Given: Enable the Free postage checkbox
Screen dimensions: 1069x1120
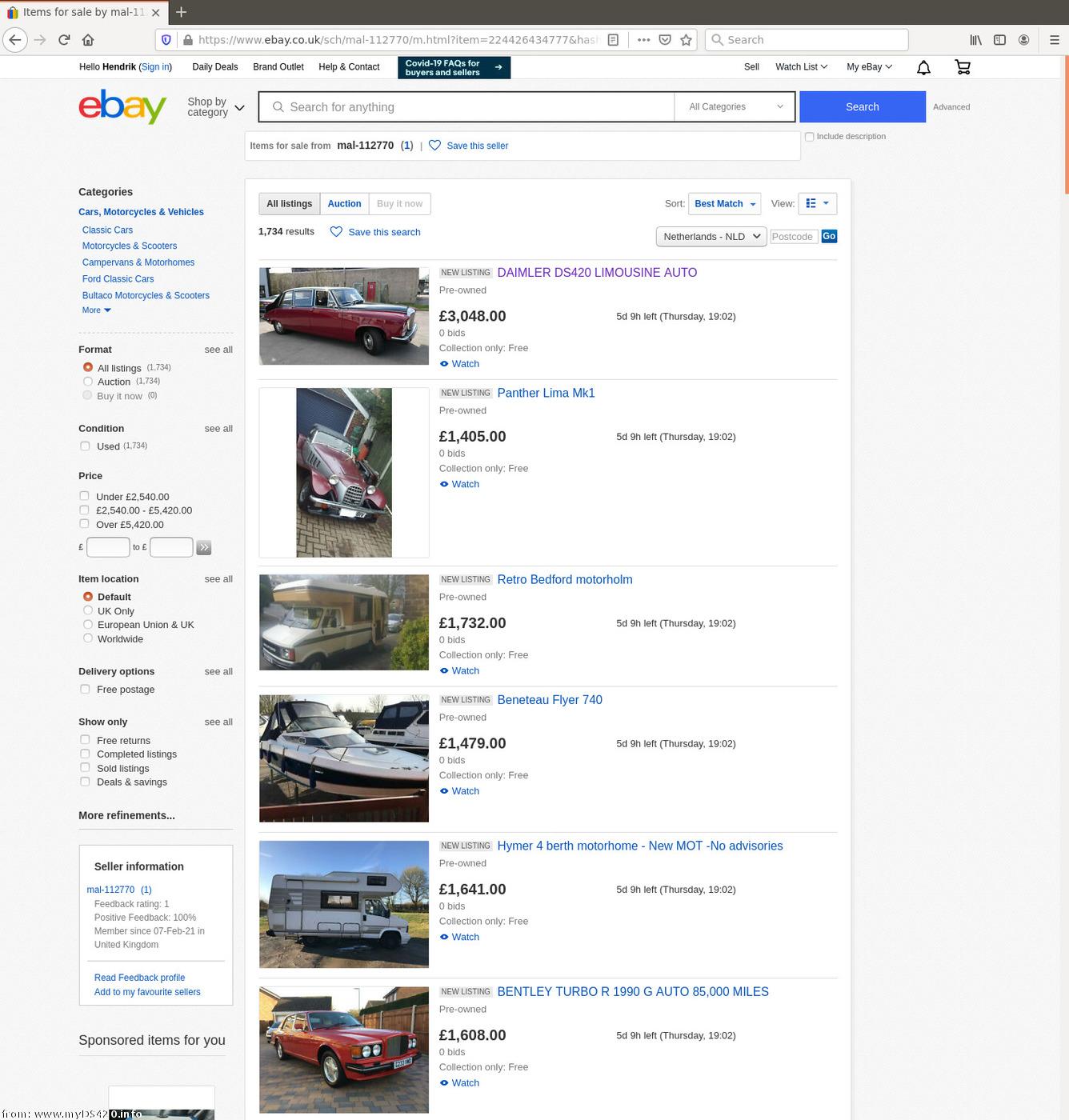Looking at the screenshot, I should point(85,689).
